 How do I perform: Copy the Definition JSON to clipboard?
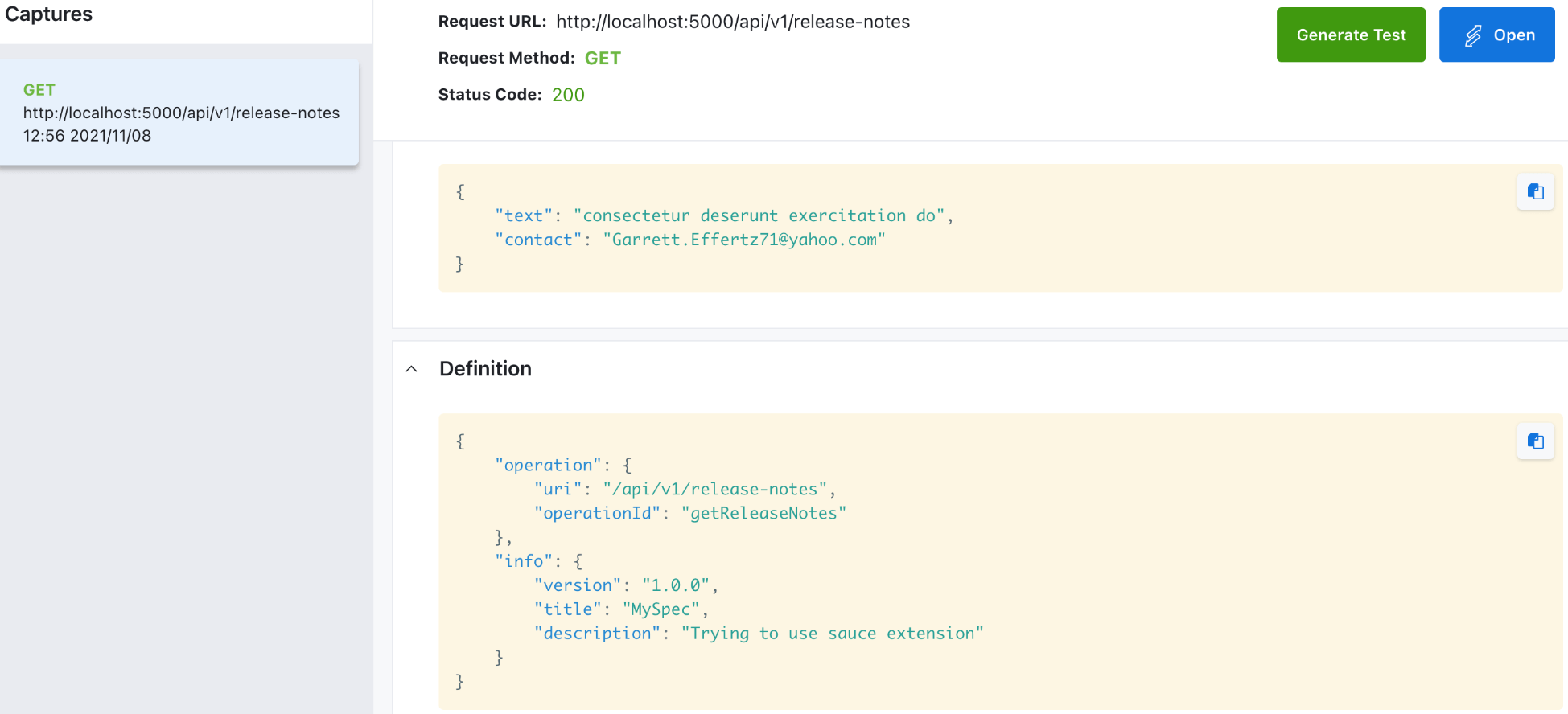coord(1535,441)
